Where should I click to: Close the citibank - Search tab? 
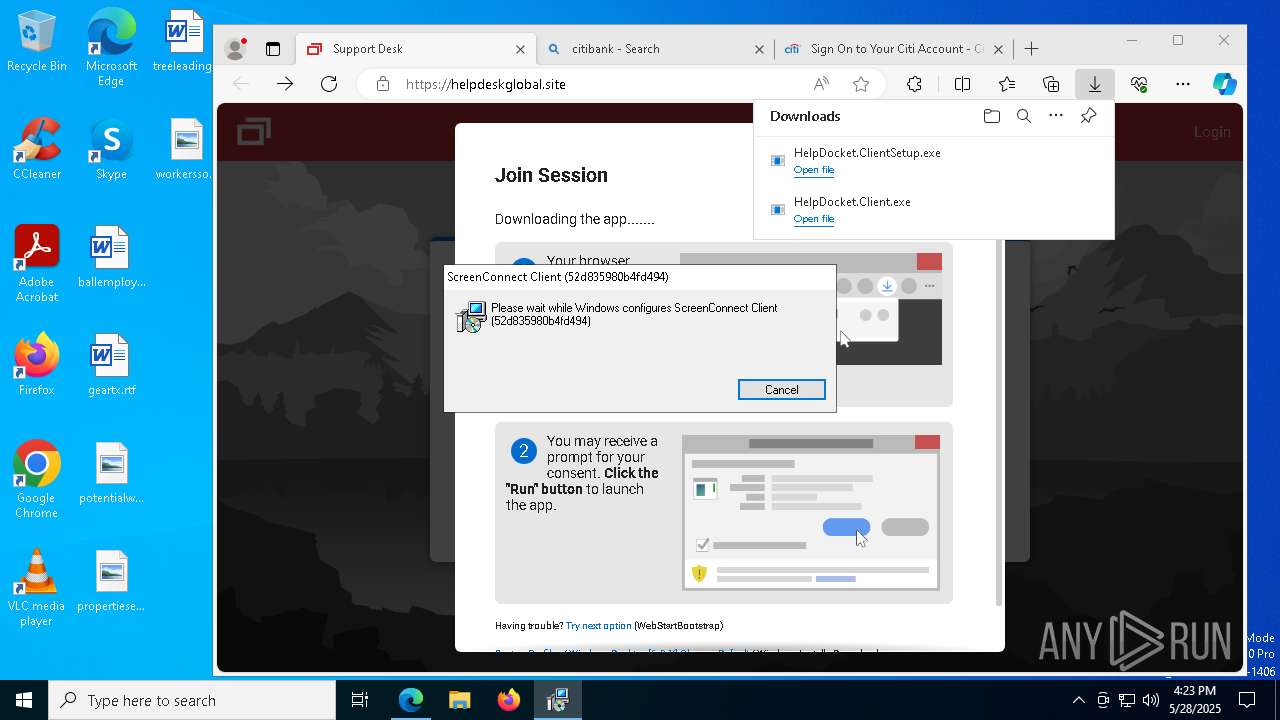(759, 49)
